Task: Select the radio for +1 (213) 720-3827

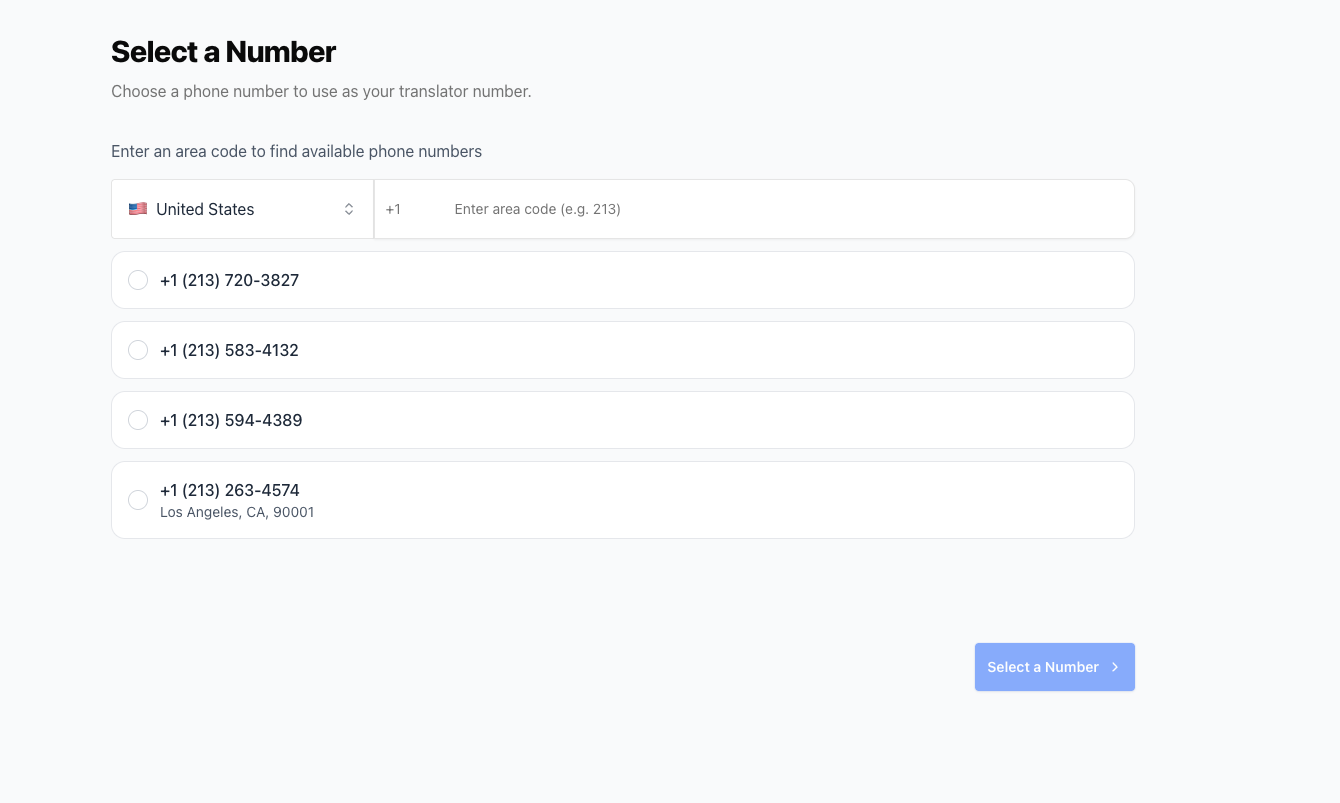Action: click(138, 280)
